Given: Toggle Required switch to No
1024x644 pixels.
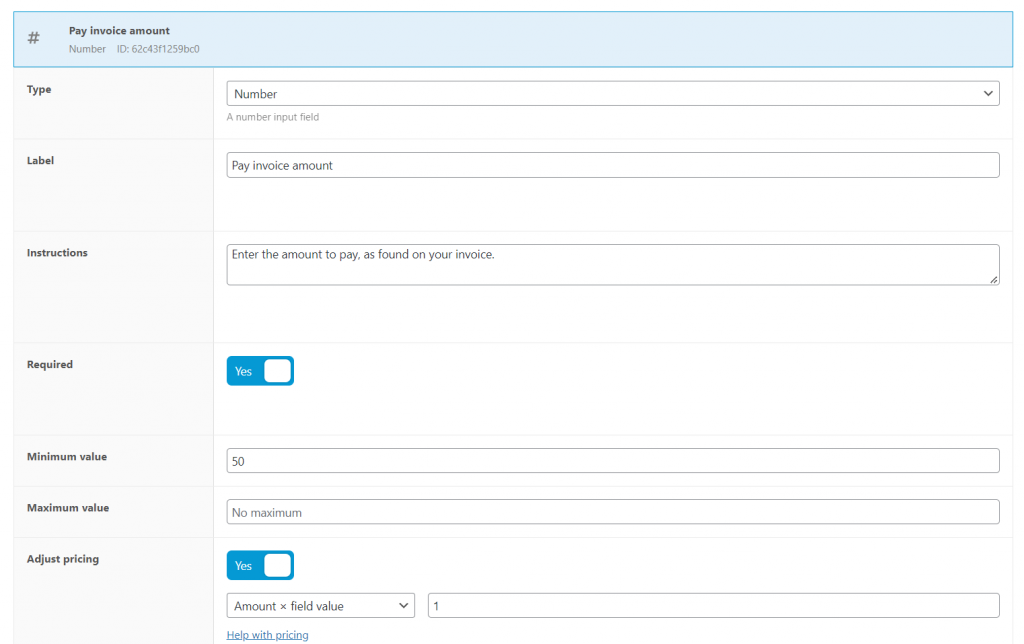Looking at the screenshot, I should pos(260,370).
